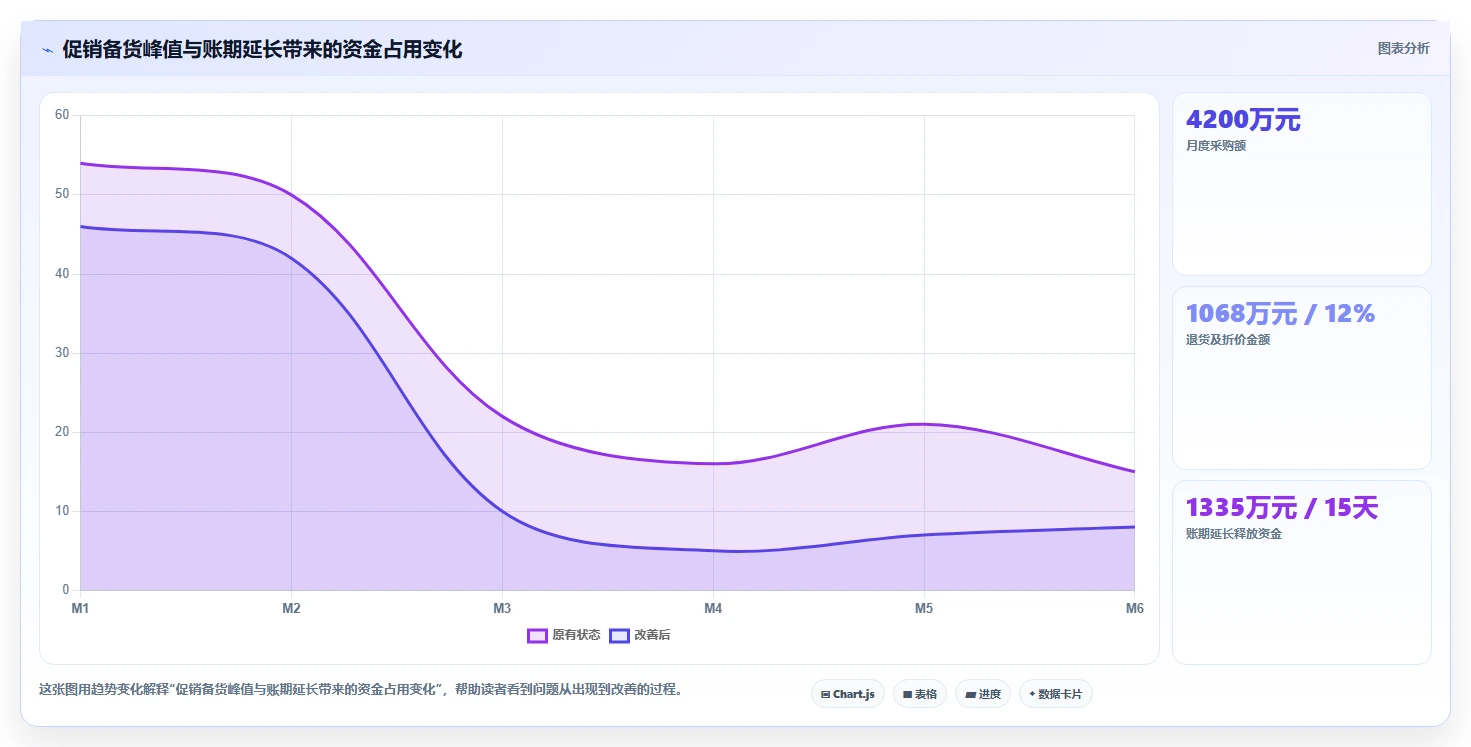Screen dimensions: 1471x747
Task: Click the 50 y-axis value
Action: [62, 194]
